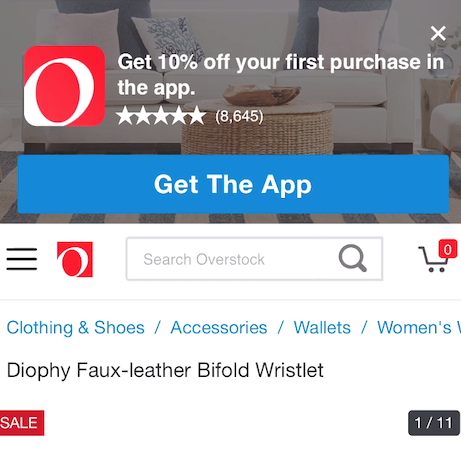Click the Diophy Faux-leather Bifold Wristlet title
The width and height of the screenshot is (461, 461).
pos(165,370)
